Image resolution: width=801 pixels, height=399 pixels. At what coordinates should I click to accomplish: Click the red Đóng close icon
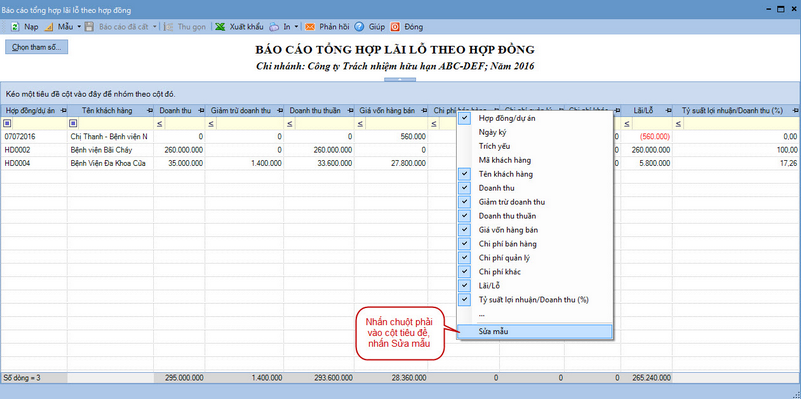click(x=395, y=27)
